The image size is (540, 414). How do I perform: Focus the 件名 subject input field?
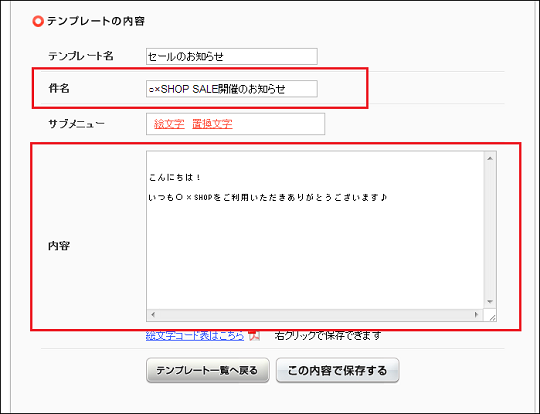(x=232, y=89)
